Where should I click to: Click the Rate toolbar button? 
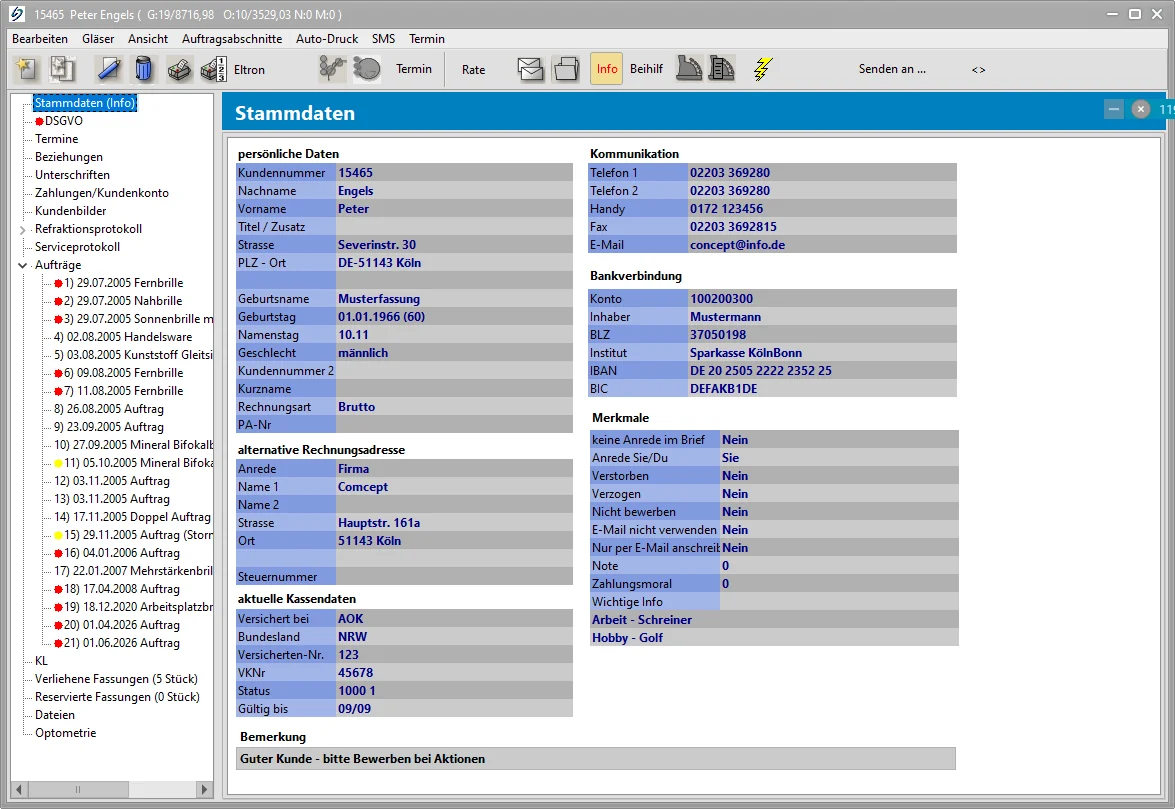pos(474,70)
